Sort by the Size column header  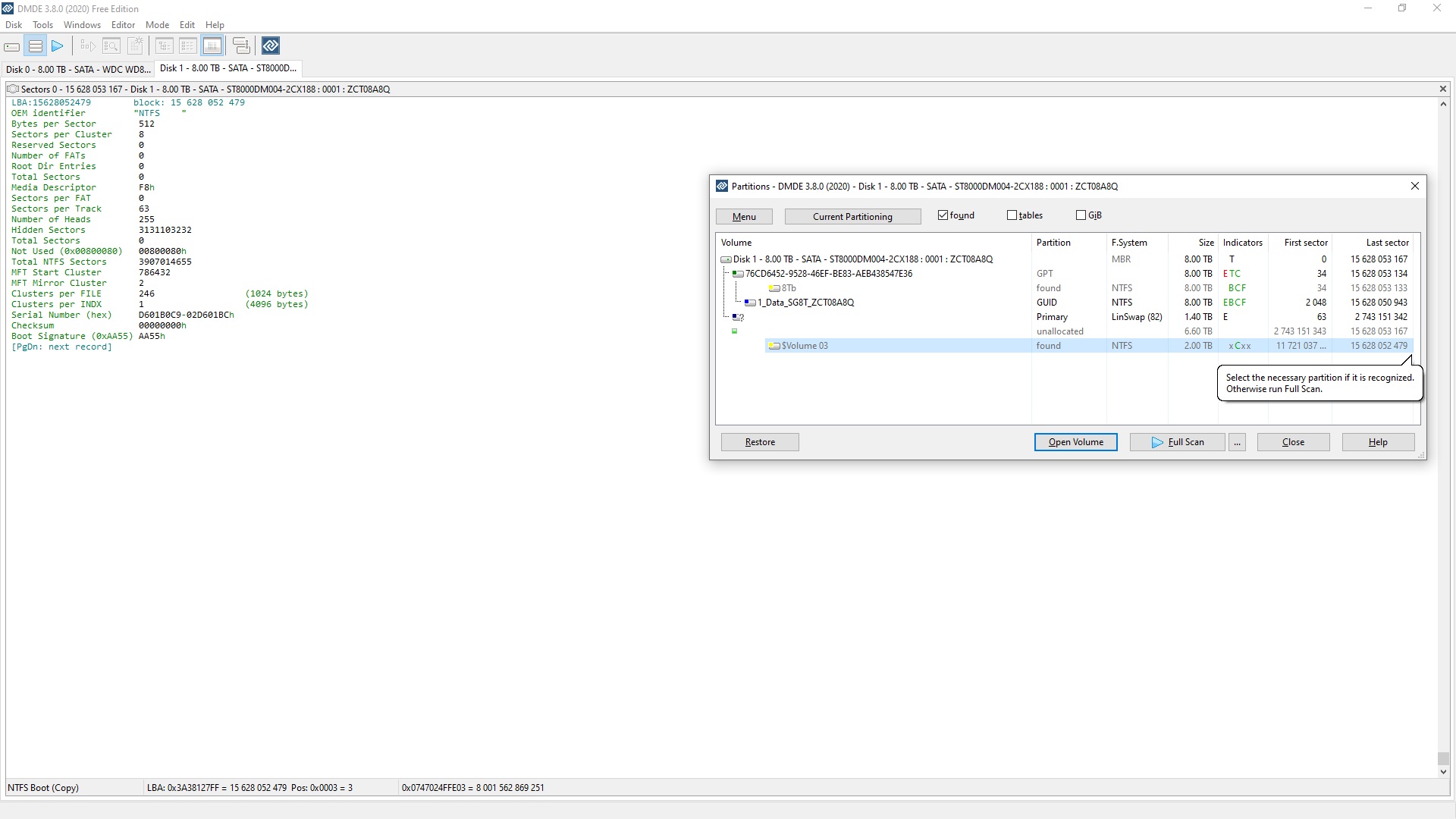(1193, 243)
